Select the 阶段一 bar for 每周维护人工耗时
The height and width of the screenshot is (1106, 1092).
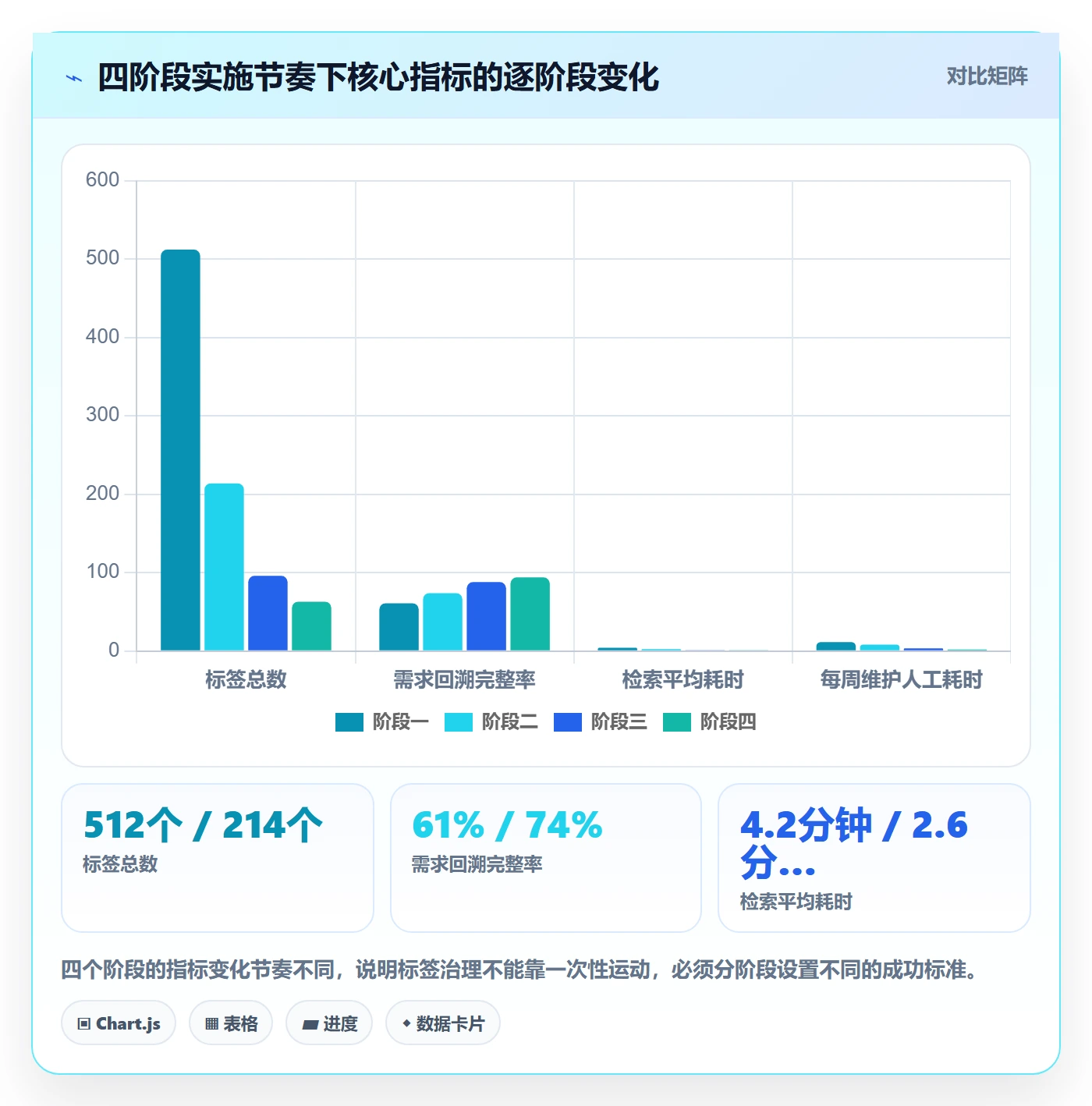tap(835, 647)
